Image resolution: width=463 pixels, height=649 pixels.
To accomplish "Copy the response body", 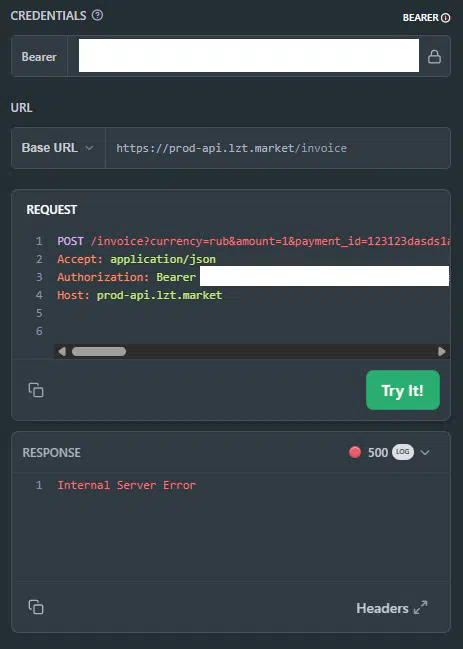I will point(36,607).
